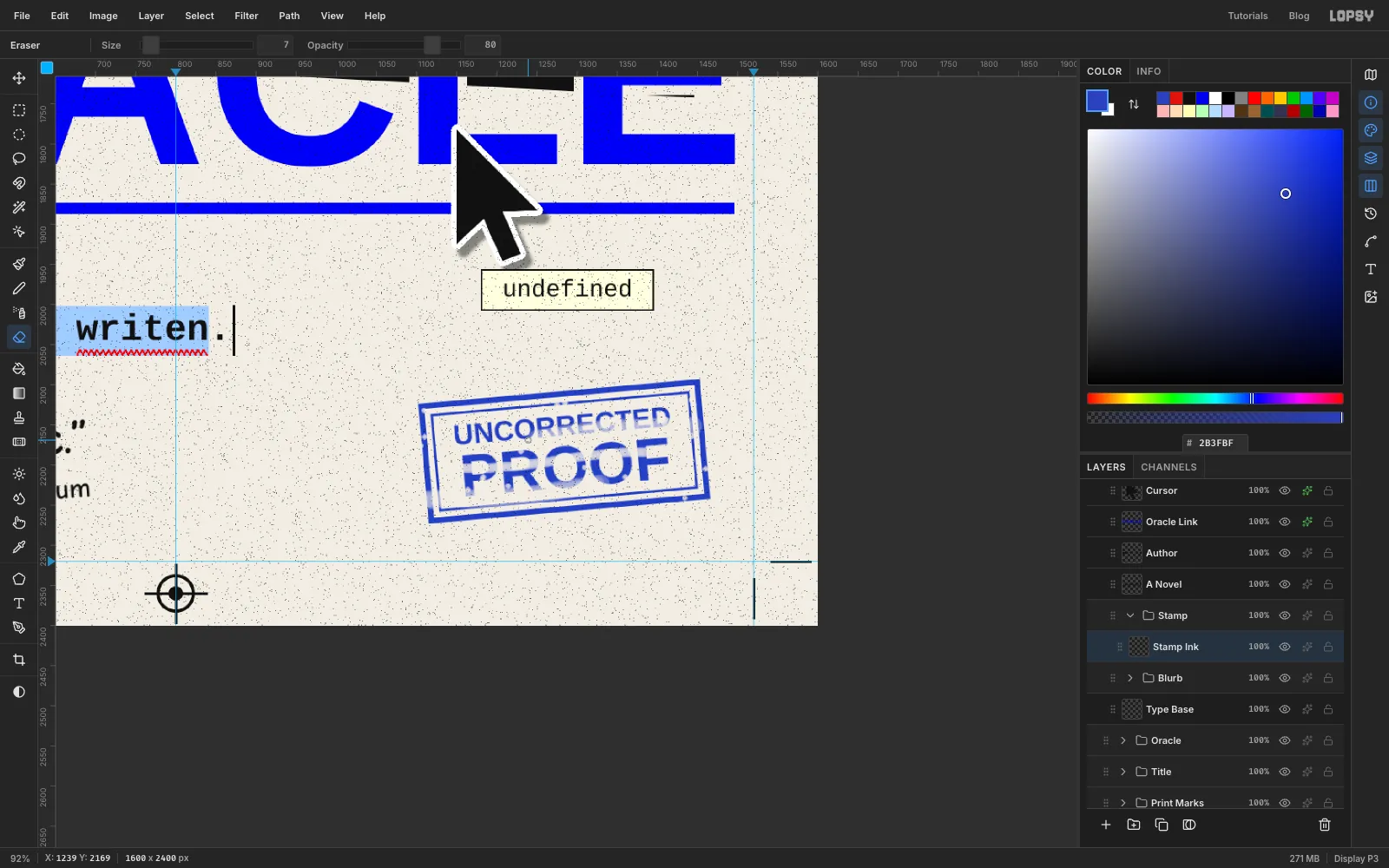Hide the Cursor layer
The height and width of the screenshot is (868, 1389).
[x=1285, y=490]
